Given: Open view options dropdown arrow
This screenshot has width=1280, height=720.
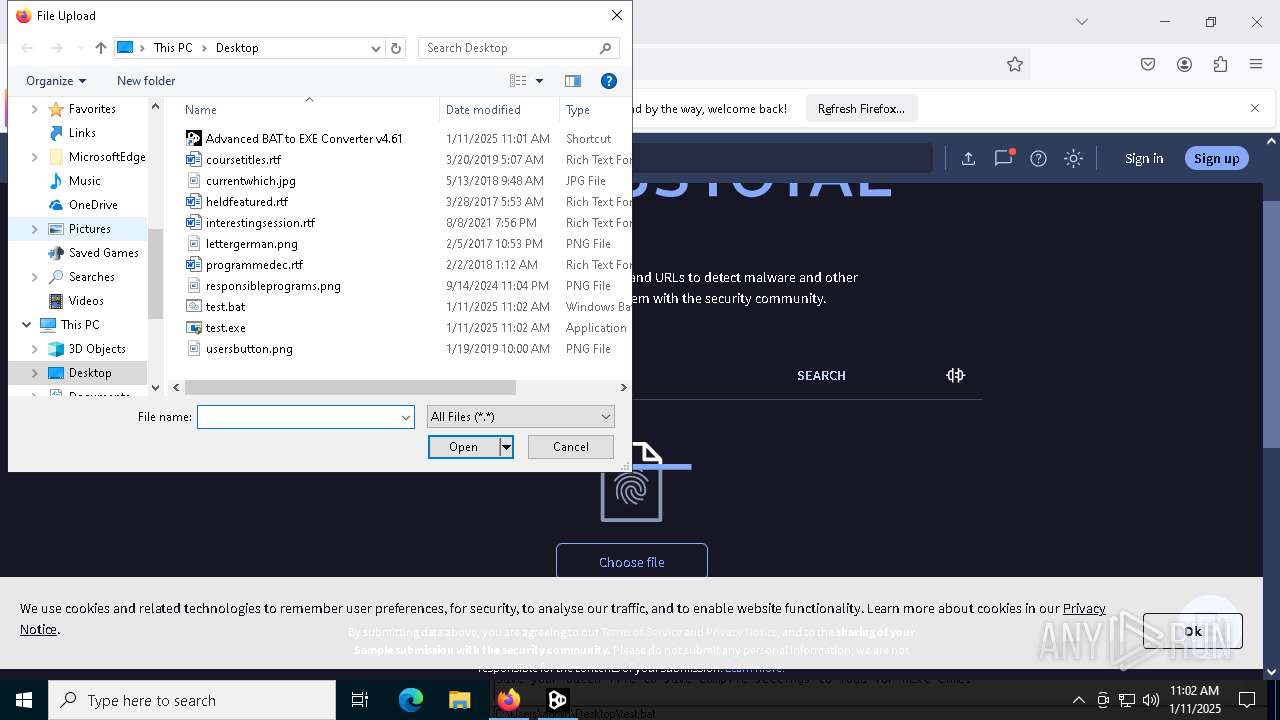Looking at the screenshot, I should click(540, 81).
